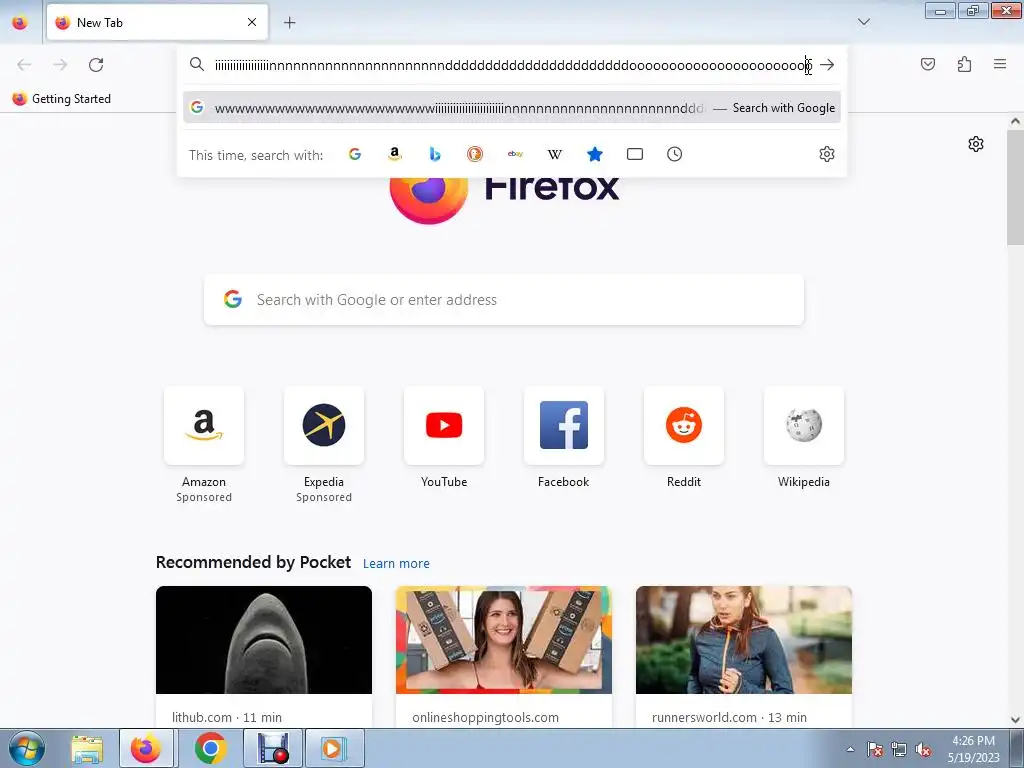Open the runnersworld.com Pocket story

(744, 656)
